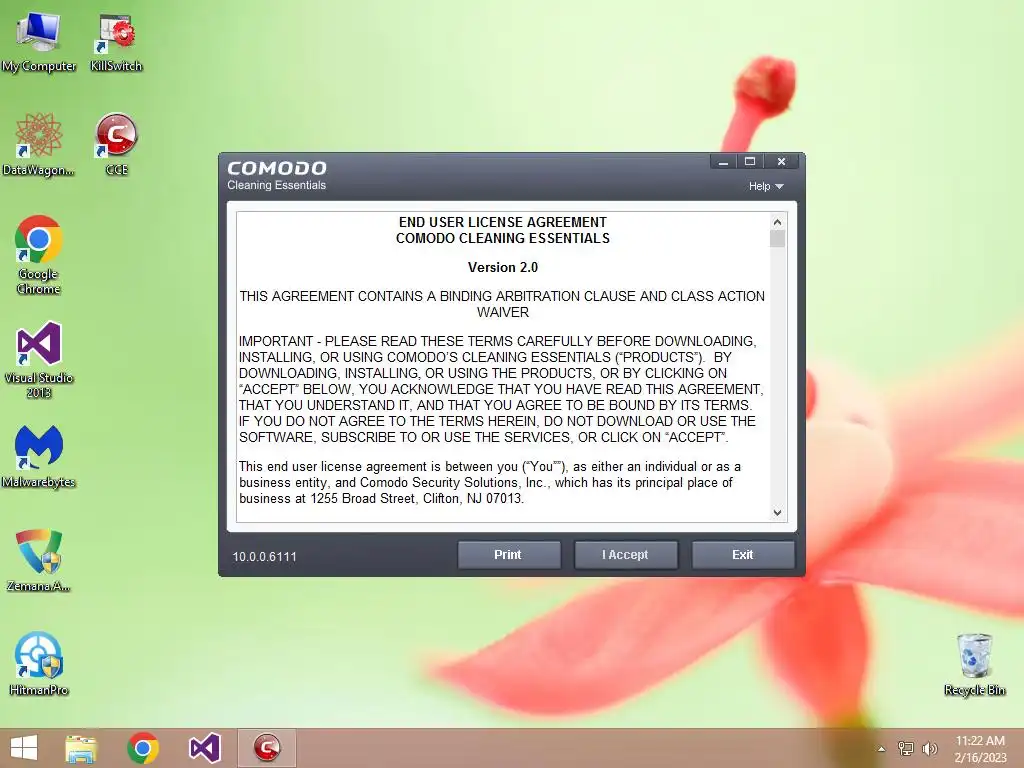The height and width of the screenshot is (768, 1024).
Task: Open the Windows Start button
Action: click(x=24, y=748)
